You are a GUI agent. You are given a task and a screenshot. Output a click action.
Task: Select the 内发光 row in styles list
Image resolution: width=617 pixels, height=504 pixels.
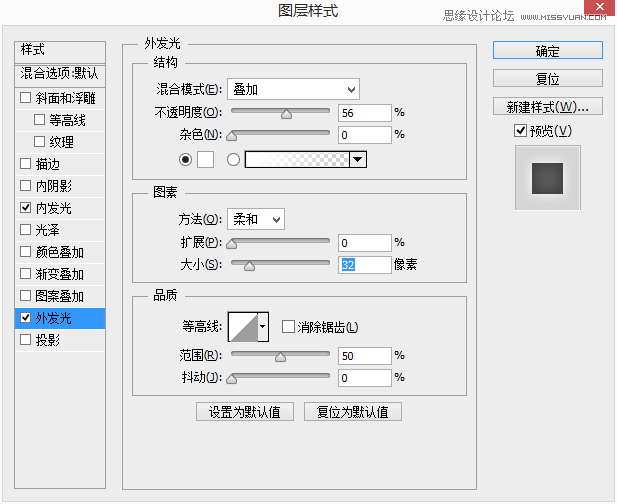pyautogui.click(x=60, y=208)
